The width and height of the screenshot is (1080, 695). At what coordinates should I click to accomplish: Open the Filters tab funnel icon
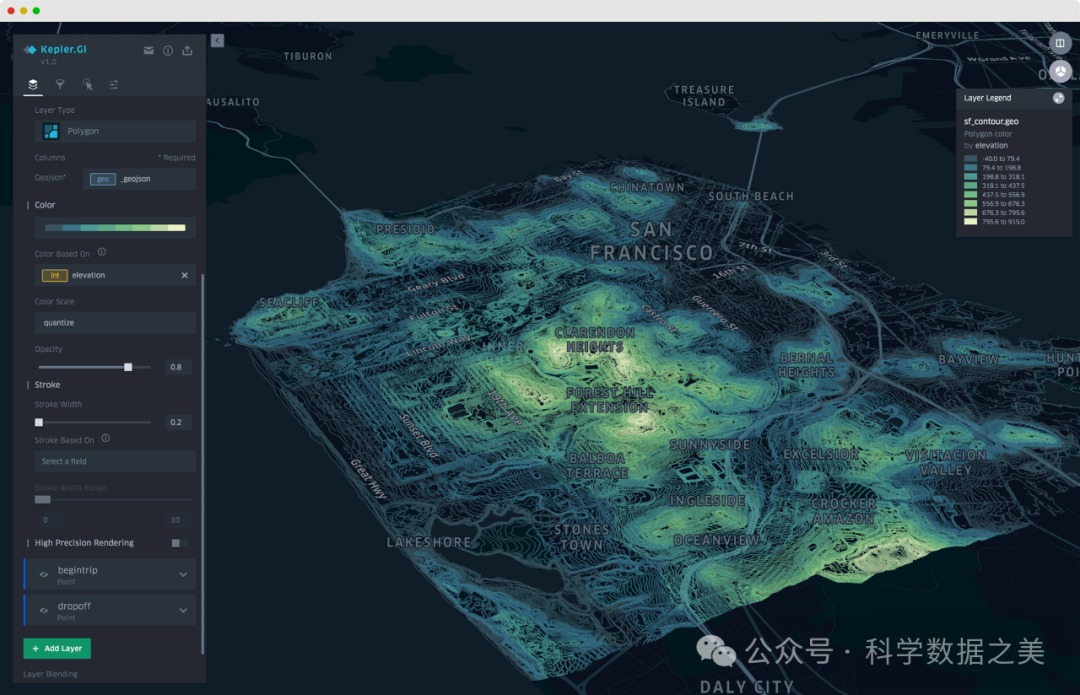[x=60, y=85]
